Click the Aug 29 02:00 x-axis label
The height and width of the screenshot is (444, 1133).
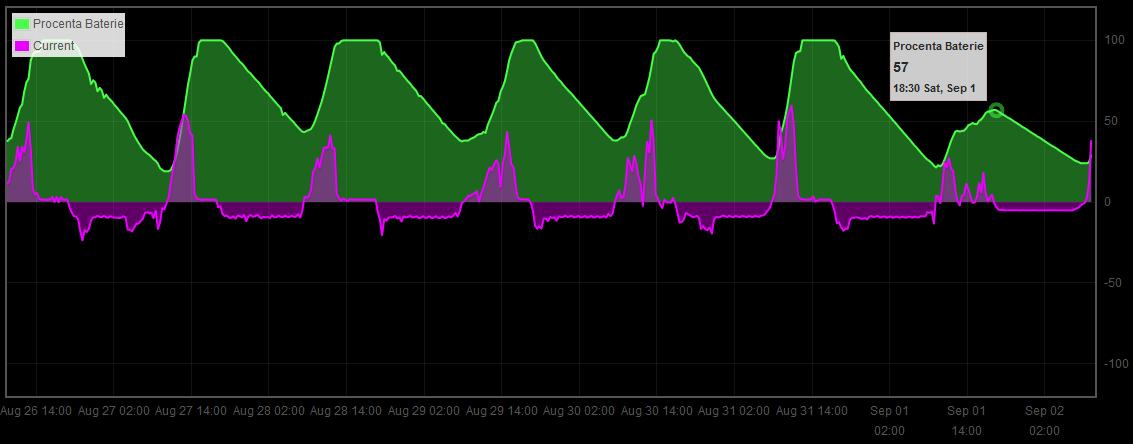(423, 411)
